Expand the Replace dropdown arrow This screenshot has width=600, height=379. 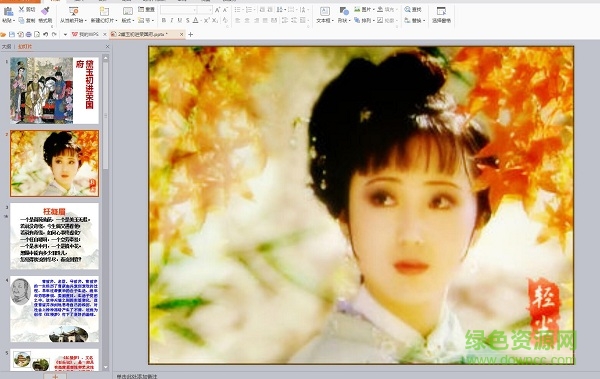[x=424, y=21]
